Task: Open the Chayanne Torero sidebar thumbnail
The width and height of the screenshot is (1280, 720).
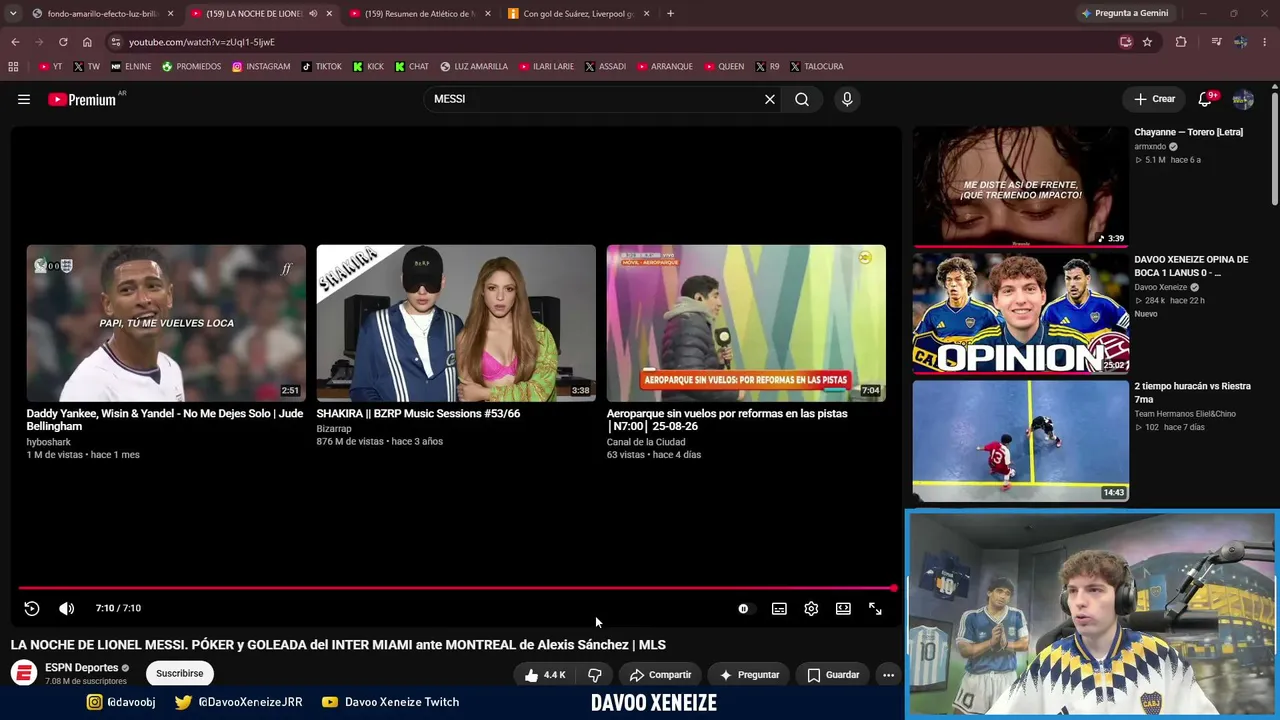Action: pyautogui.click(x=1021, y=186)
